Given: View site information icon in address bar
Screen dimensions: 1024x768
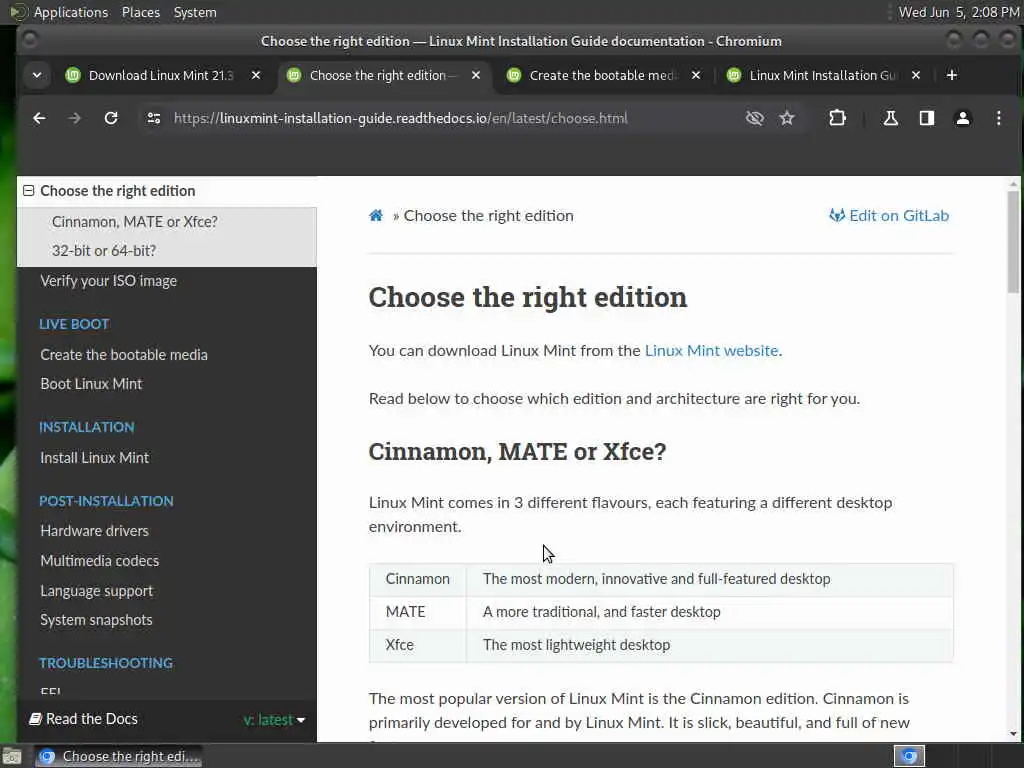Looking at the screenshot, I should coord(154,118).
